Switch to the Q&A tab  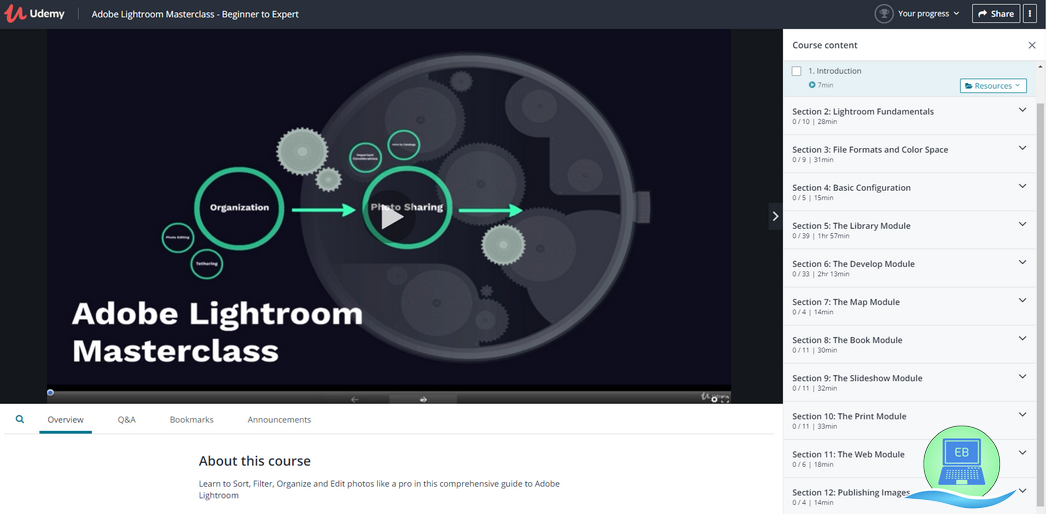(x=127, y=420)
